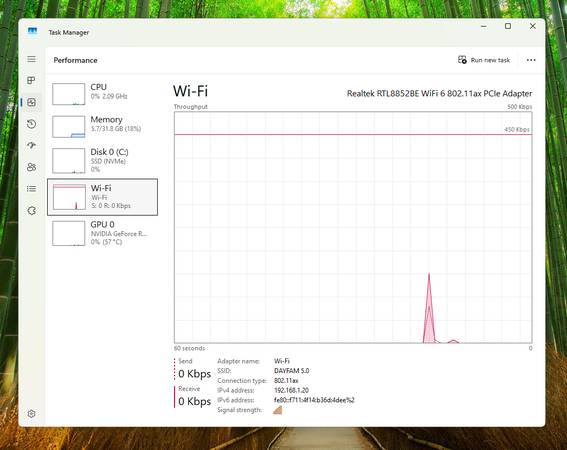Image resolution: width=567 pixels, height=450 pixels.
Task: Select the Memory performance entry
Action: point(103,126)
